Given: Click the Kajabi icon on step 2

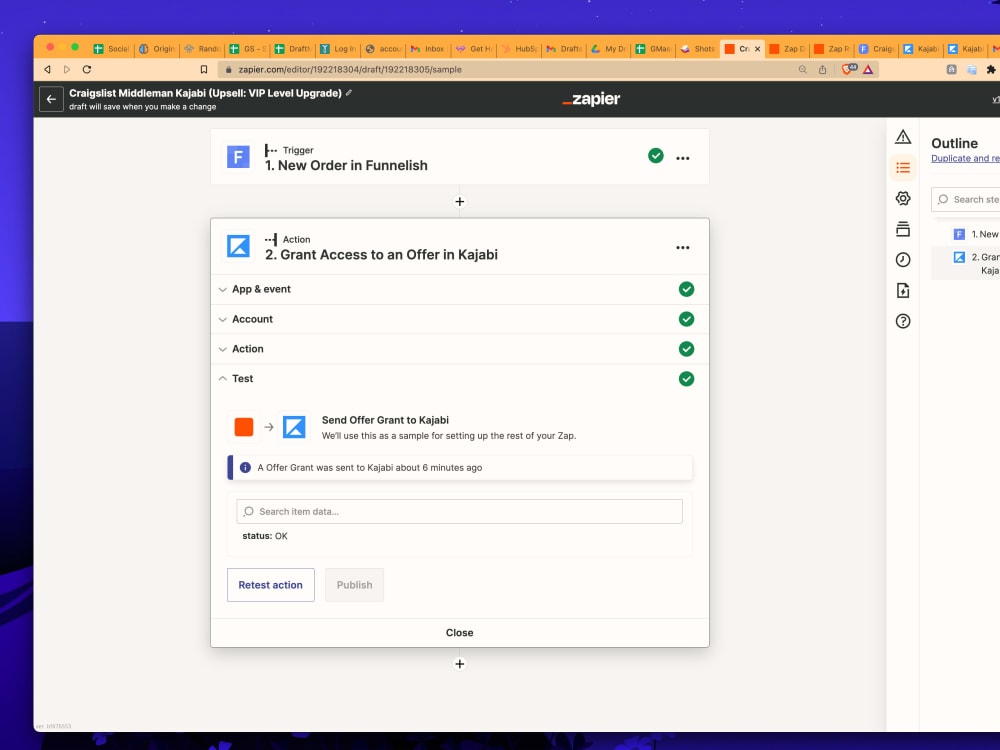Looking at the screenshot, I should (x=238, y=246).
